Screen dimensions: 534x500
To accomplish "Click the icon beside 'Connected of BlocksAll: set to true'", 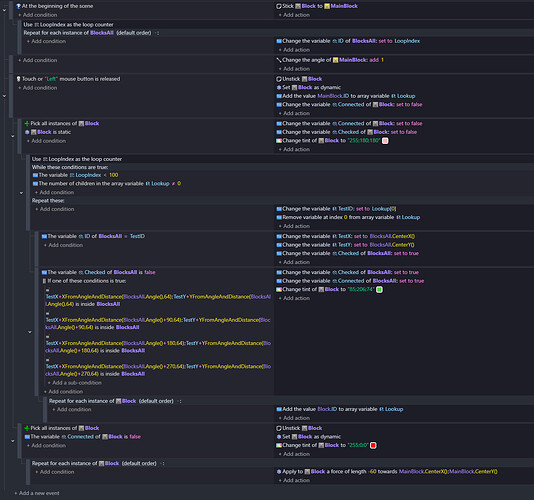I will tap(279, 281).
